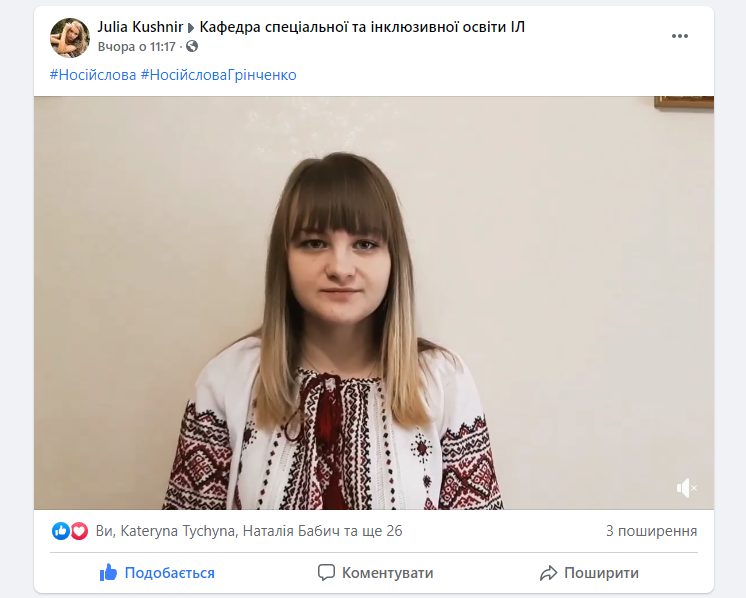Open the three-dot post options menu
The height and width of the screenshot is (598, 746).
click(679, 36)
